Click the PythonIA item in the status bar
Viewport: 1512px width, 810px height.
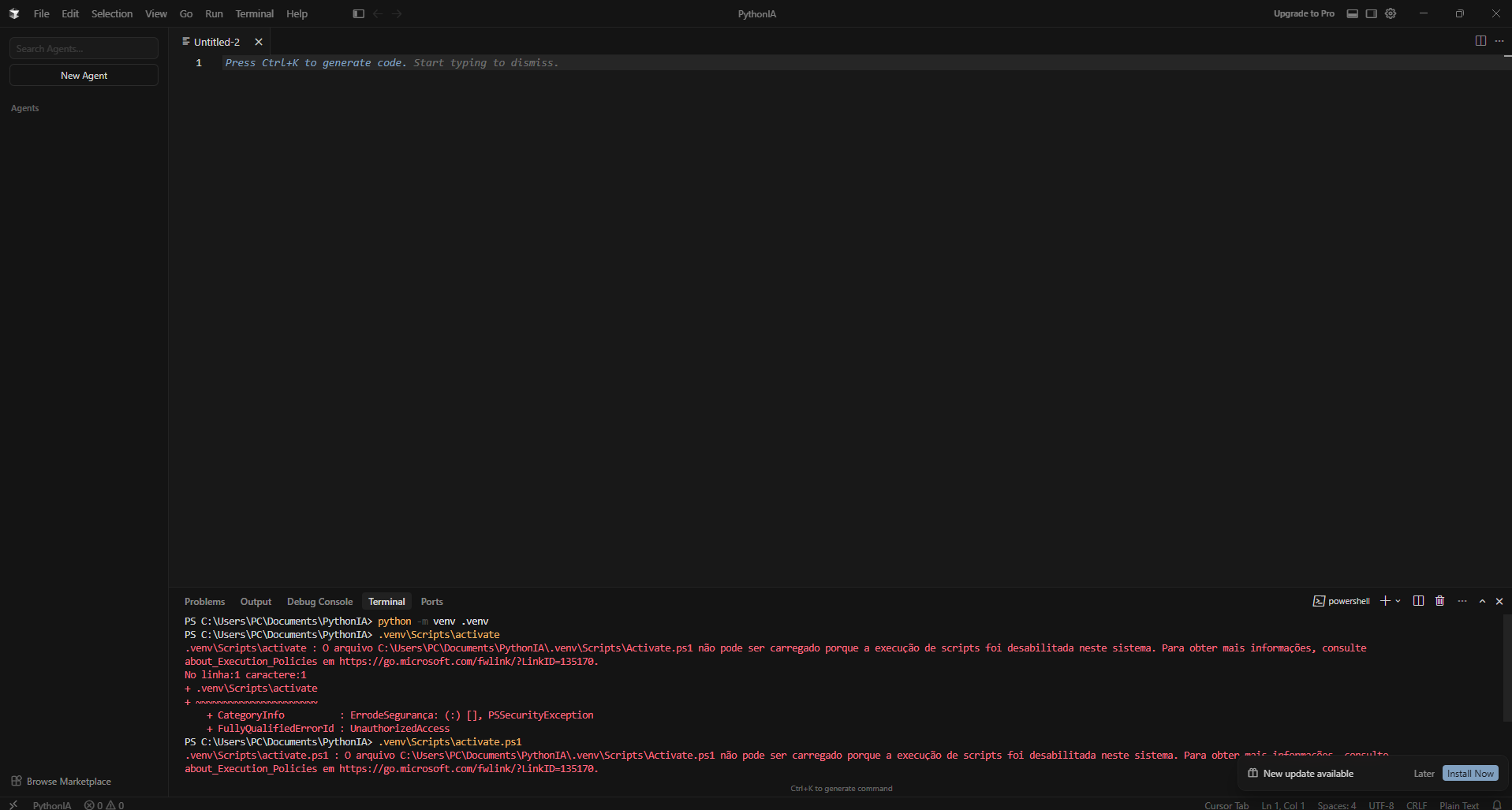point(52,805)
